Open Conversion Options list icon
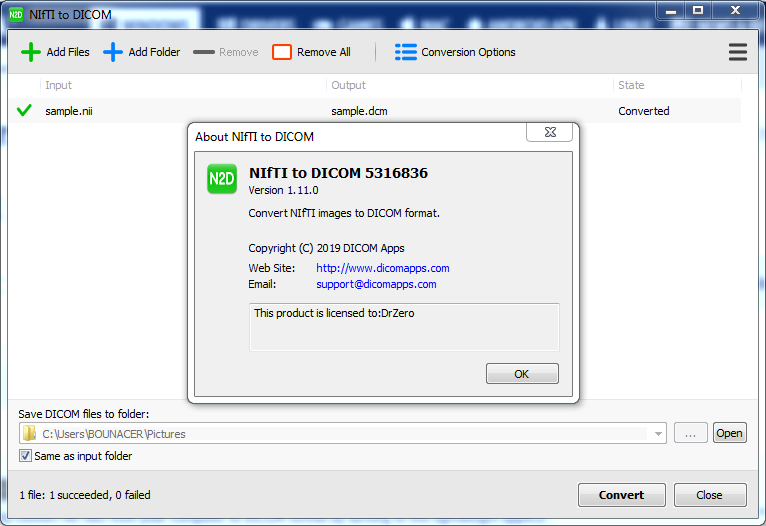766x526 pixels. (x=405, y=52)
